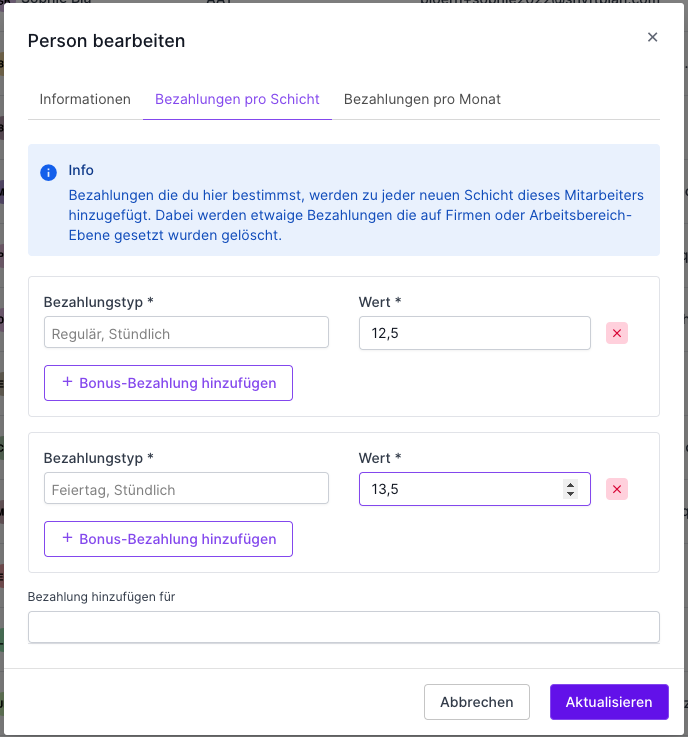Select the Bezahlungen pro Schicht tab

tap(237, 99)
